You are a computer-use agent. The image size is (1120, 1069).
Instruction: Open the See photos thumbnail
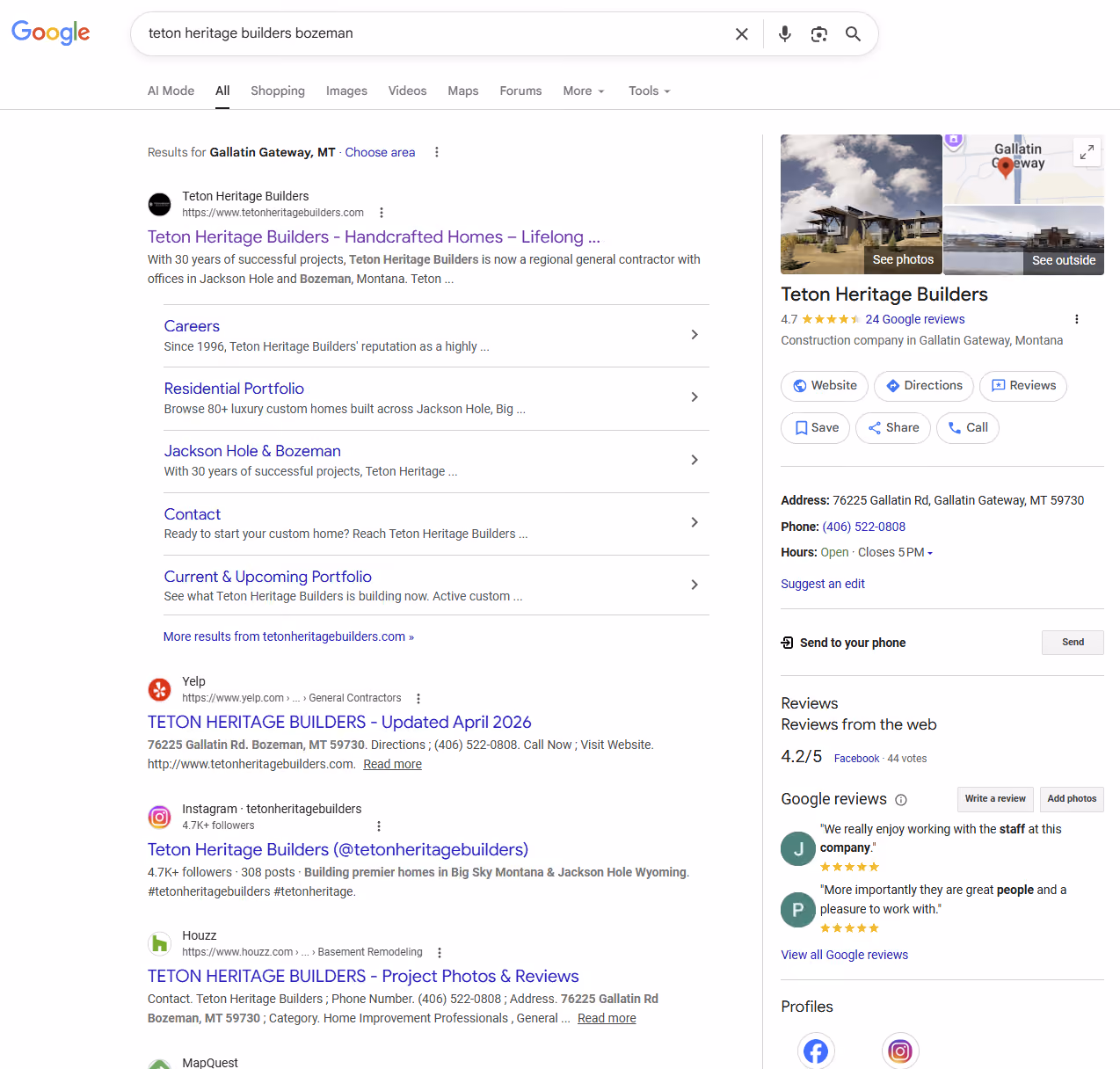862,204
